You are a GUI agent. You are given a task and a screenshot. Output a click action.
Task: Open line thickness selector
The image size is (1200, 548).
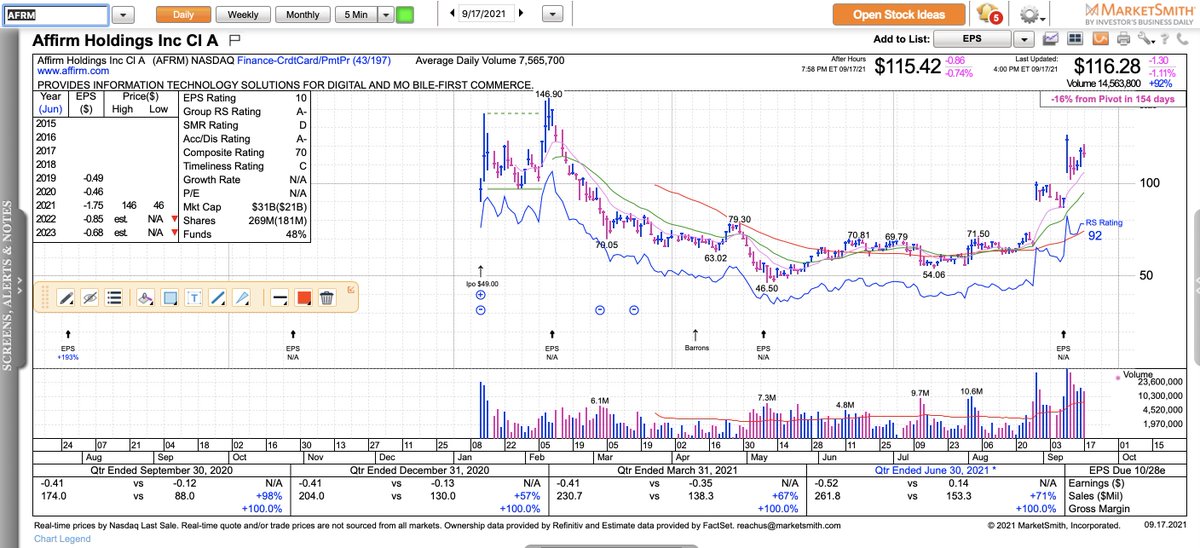coord(279,297)
